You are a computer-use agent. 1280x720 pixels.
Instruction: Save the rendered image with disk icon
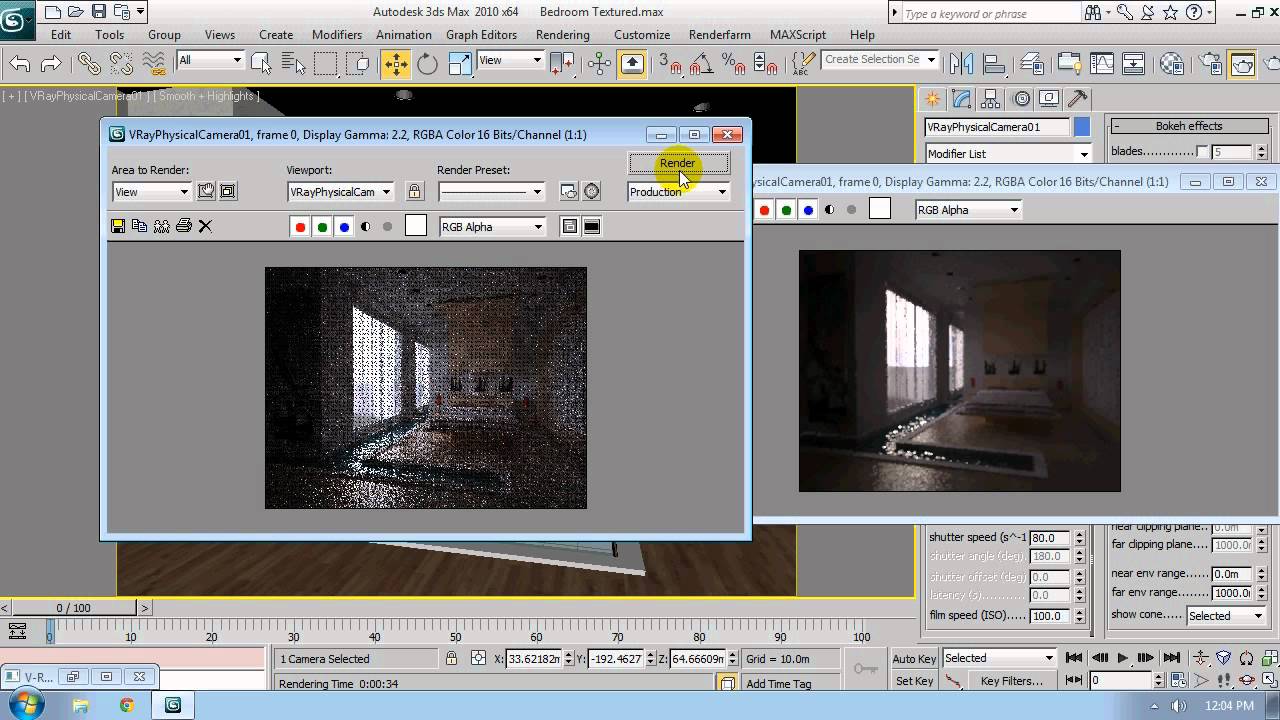point(118,226)
